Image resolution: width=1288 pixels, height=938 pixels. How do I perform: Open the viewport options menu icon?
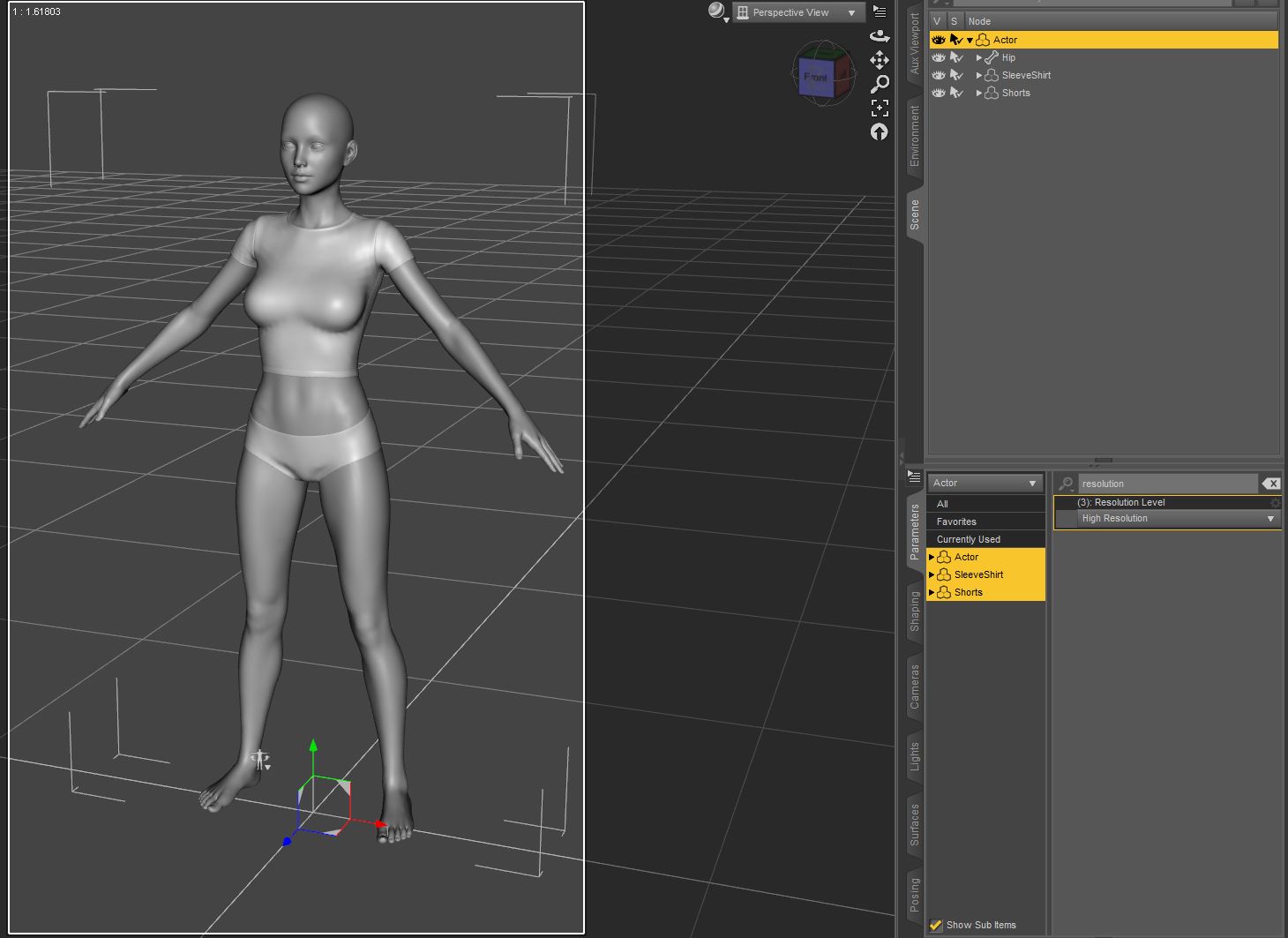pyautogui.click(x=880, y=11)
